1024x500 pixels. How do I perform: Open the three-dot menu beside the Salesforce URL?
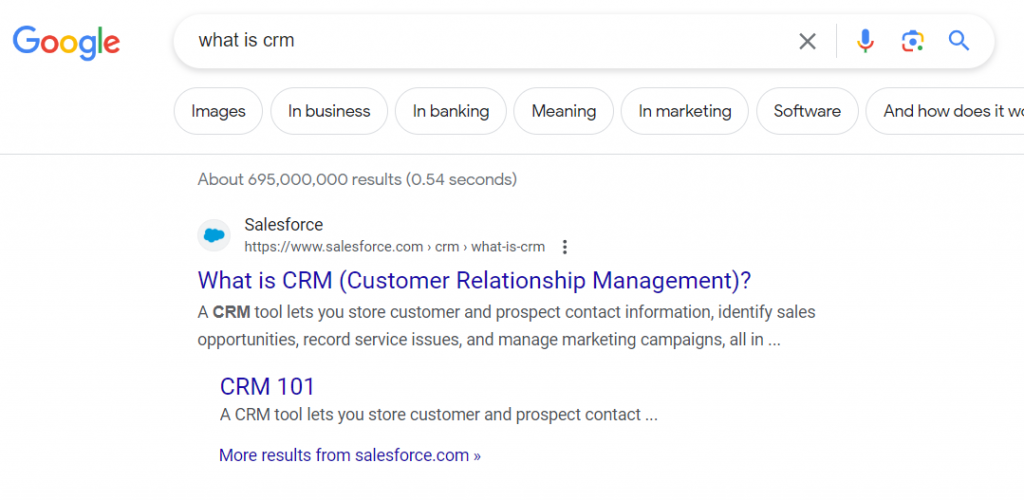pyautogui.click(x=565, y=247)
